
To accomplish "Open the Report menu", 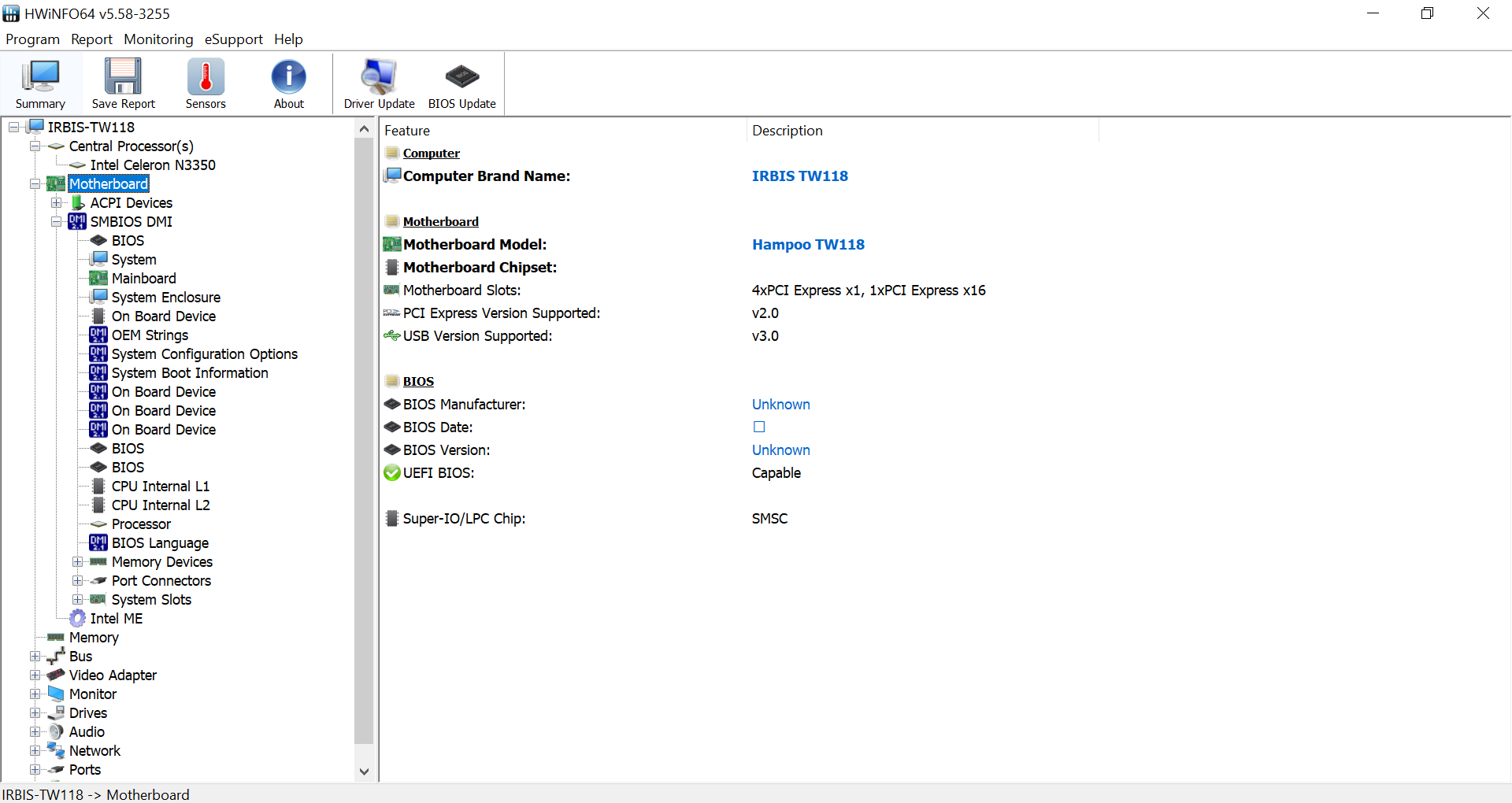I will point(91,39).
